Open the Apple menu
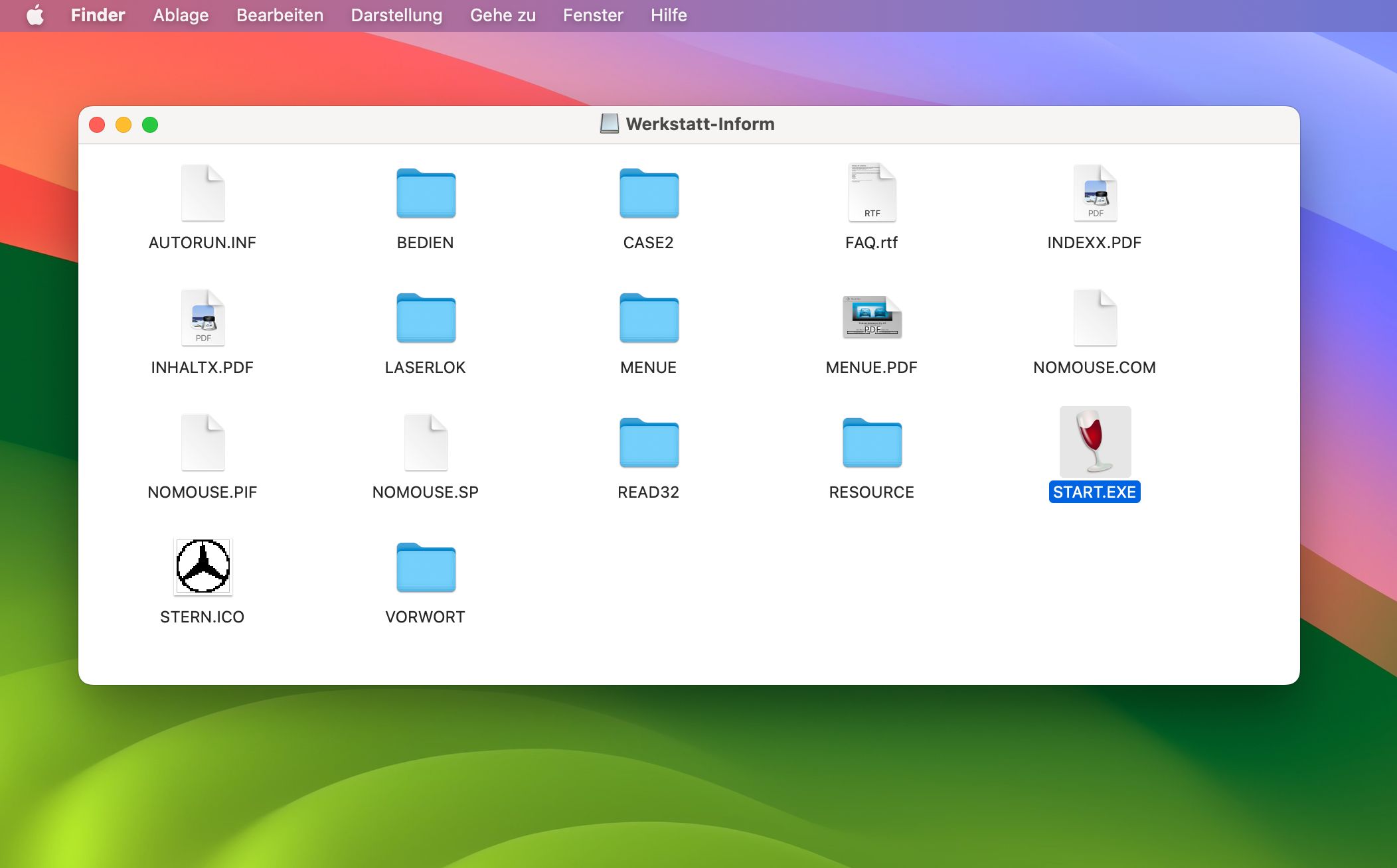 [35, 15]
